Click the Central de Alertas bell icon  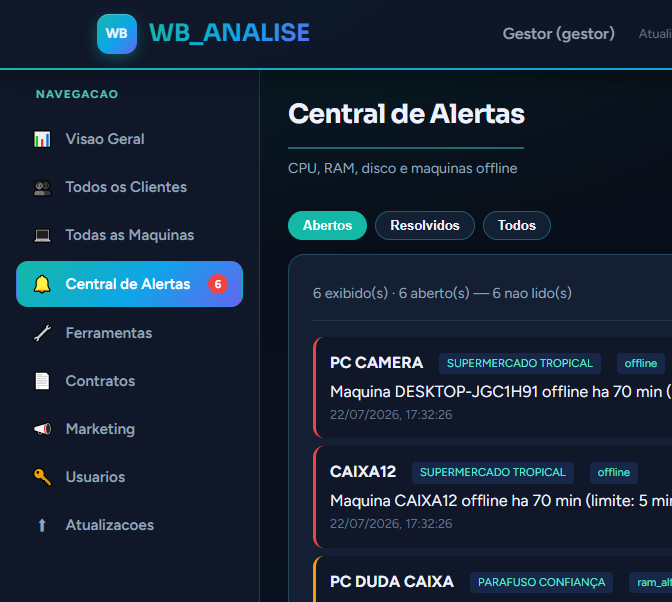(x=42, y=284)
